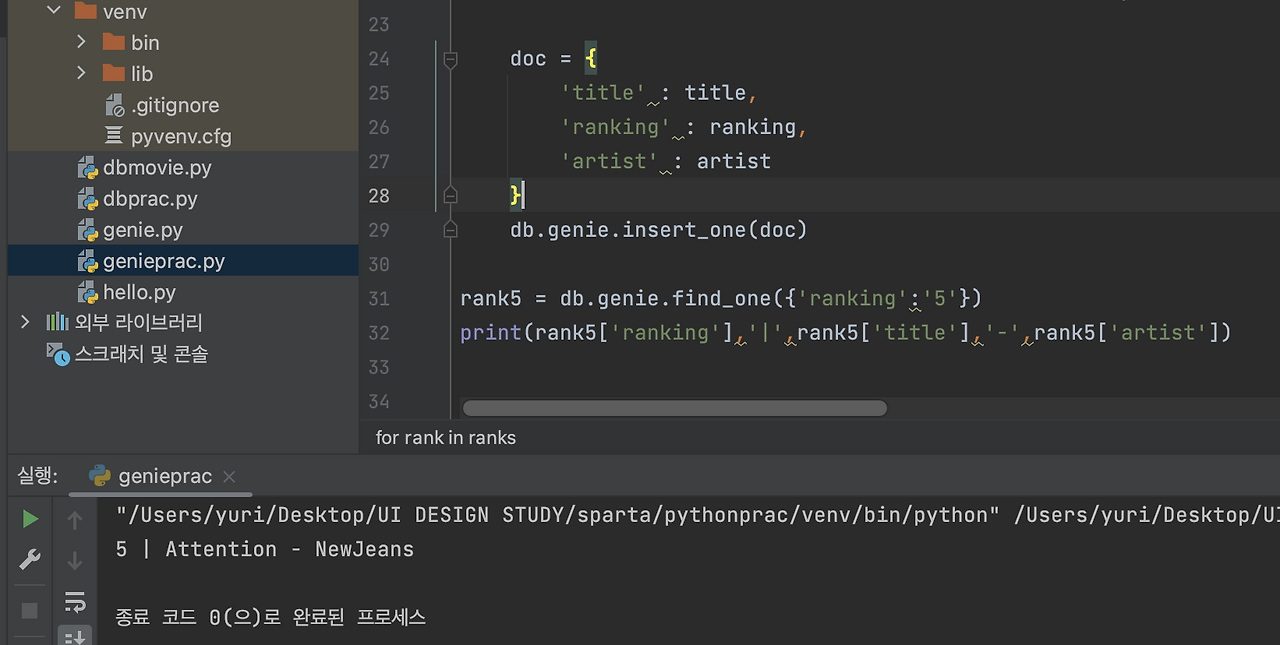The width and height of the screenshot is (1280, 645).
Task: Open the pyvenv.cfg file
Action: pyautogui.click(x=181, y=136)
